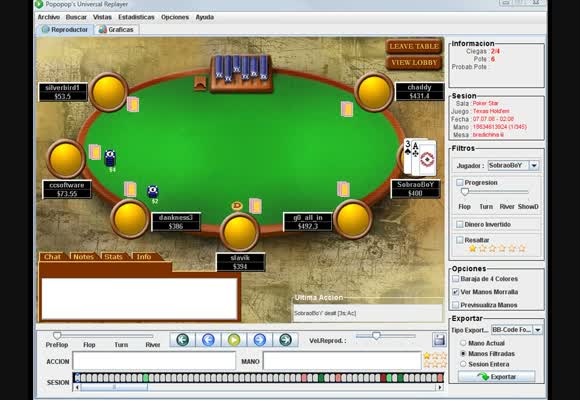This screenshot has width=580, height=400.
Task: Toggle the Baraja de 4 Colores checkbox
Action: (456, 279)
